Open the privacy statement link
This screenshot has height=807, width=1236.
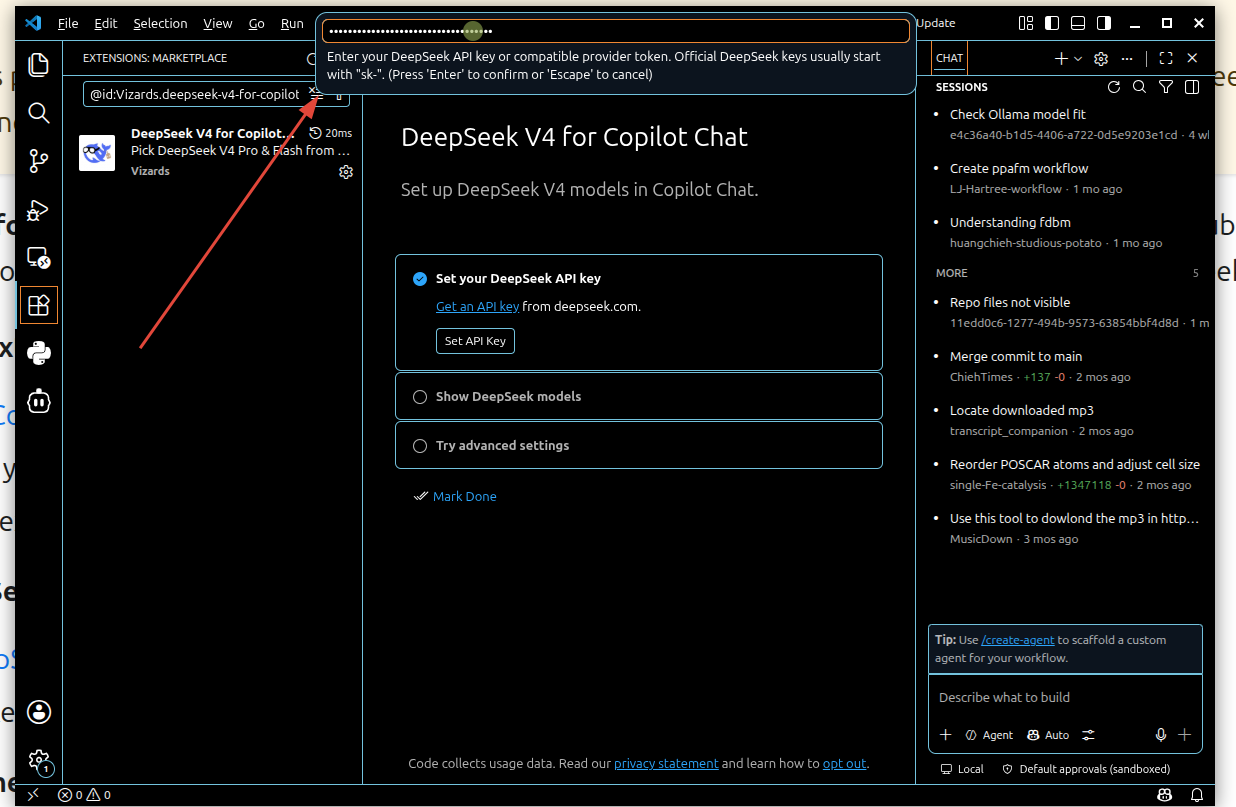(666, 764)
